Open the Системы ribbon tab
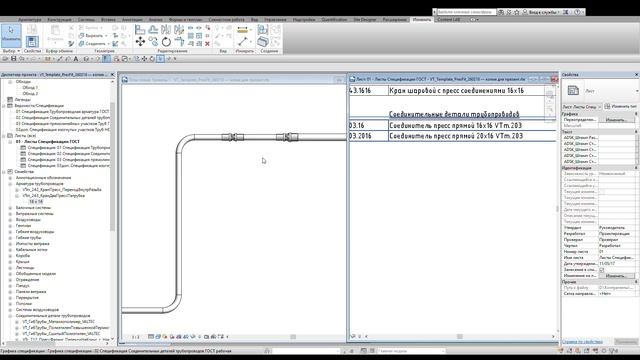This screenshot has width=640, height=360. (86, 19)
